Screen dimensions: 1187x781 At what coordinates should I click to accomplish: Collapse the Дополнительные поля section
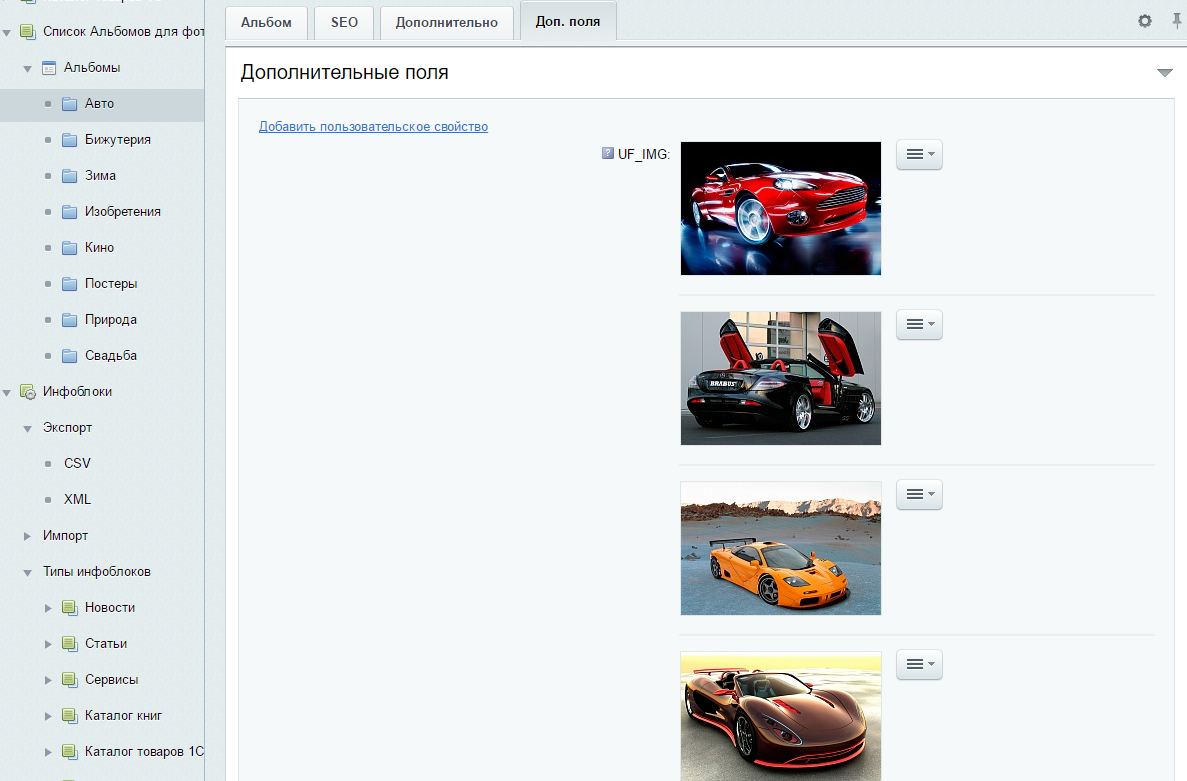click(x=1164, y=73)
